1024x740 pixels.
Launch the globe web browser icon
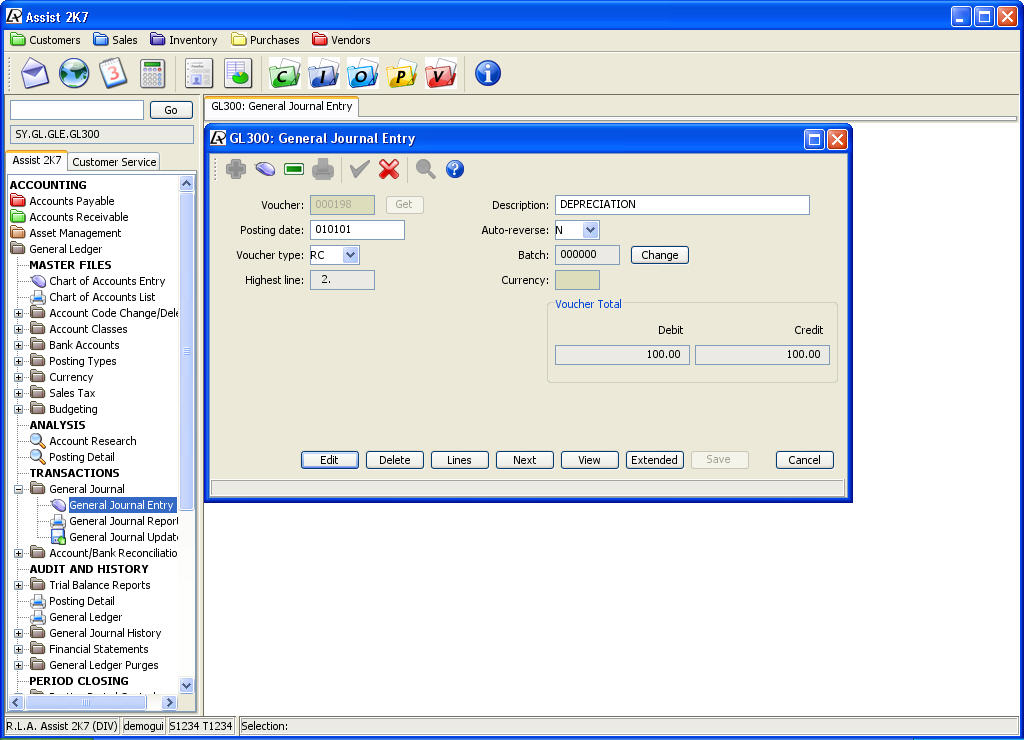click(74, 73)
